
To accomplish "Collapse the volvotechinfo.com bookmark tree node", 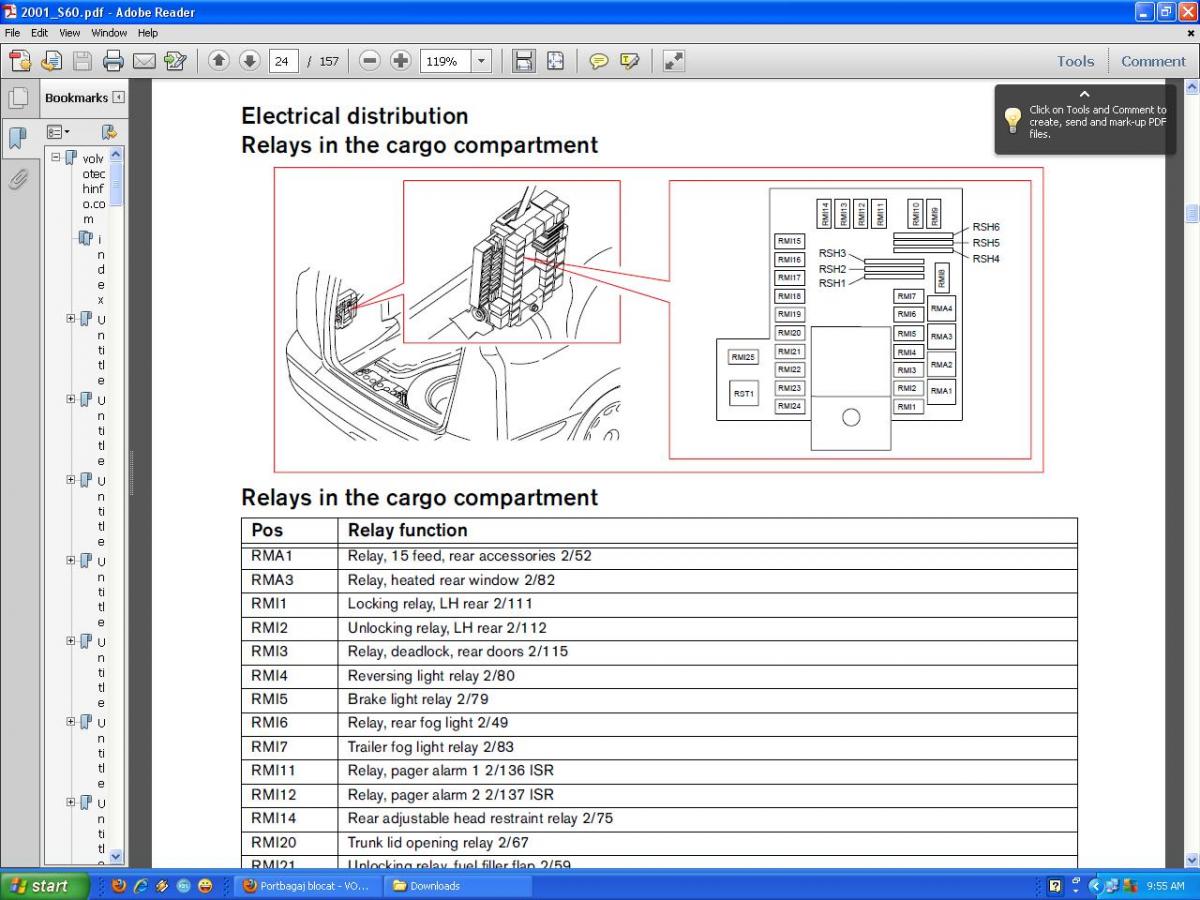I will 57,158.
